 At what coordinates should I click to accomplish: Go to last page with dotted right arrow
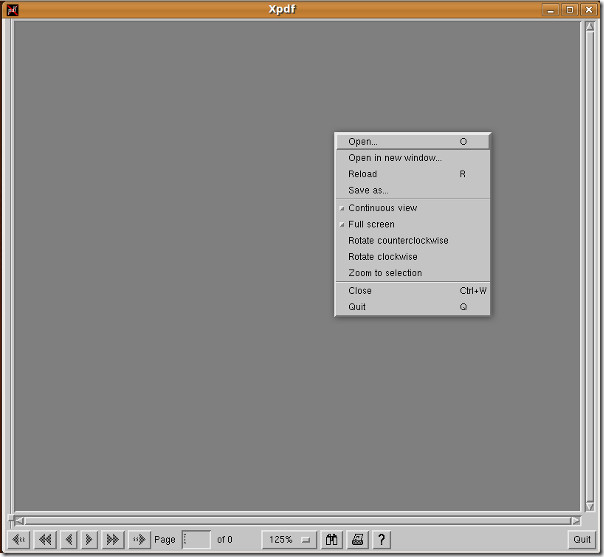[x=139, y=540]
